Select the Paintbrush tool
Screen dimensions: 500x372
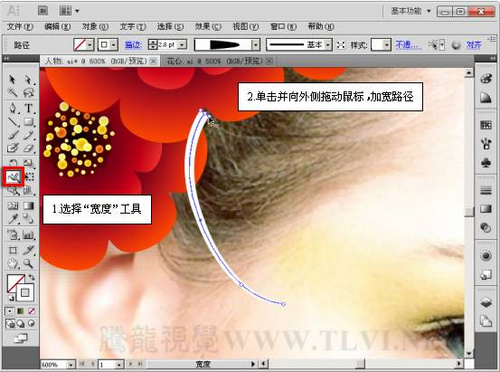coord(12,135)
